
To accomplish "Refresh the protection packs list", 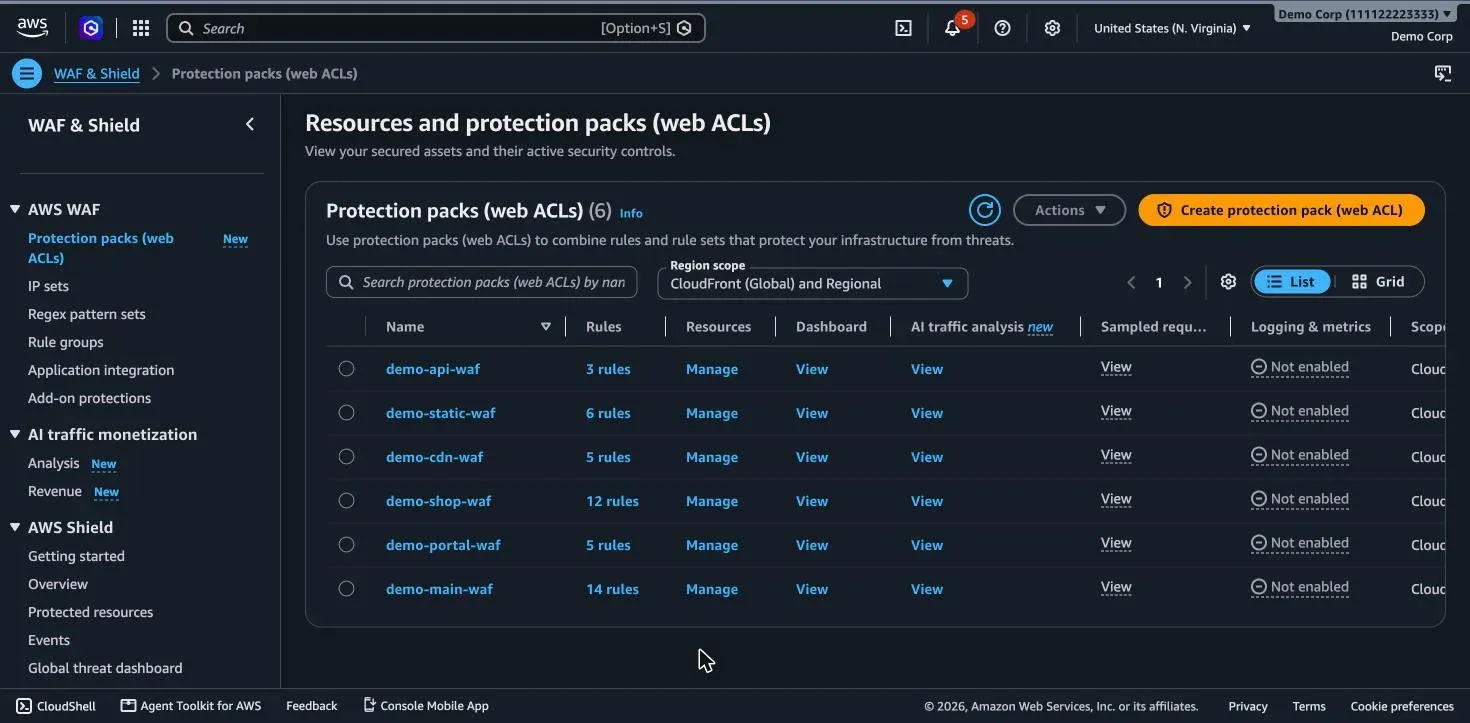I will coord(985,210).
